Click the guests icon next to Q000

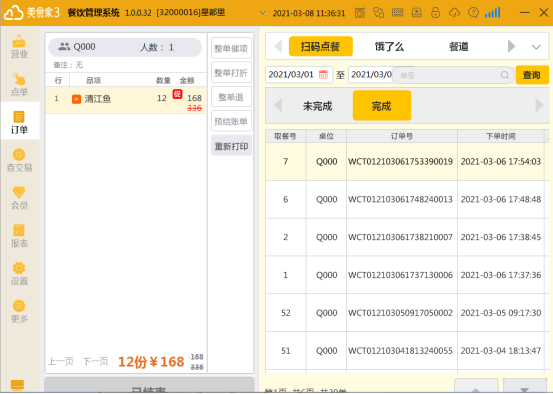64,47
